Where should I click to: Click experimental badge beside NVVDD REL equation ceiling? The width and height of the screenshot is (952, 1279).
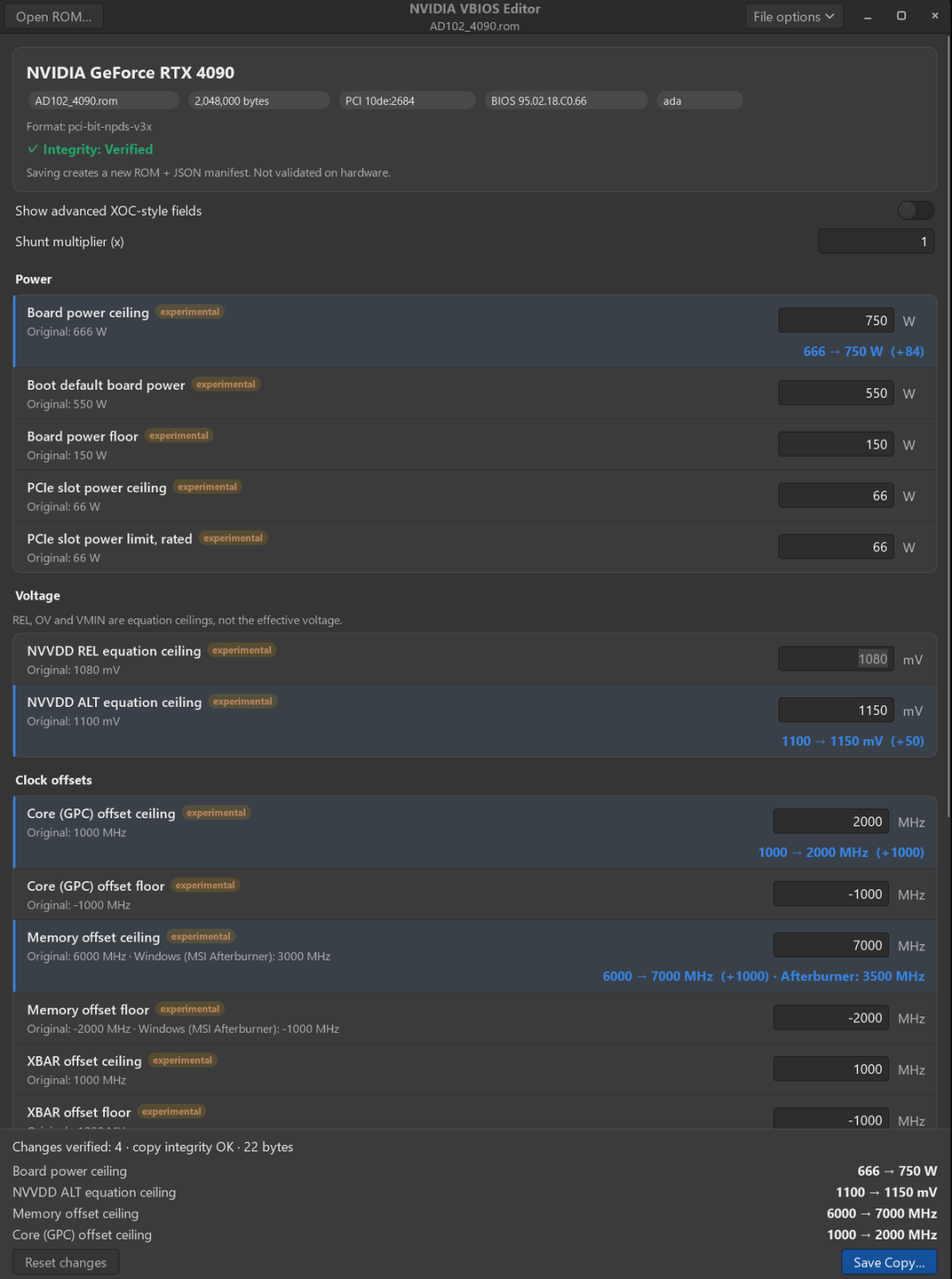242,651
